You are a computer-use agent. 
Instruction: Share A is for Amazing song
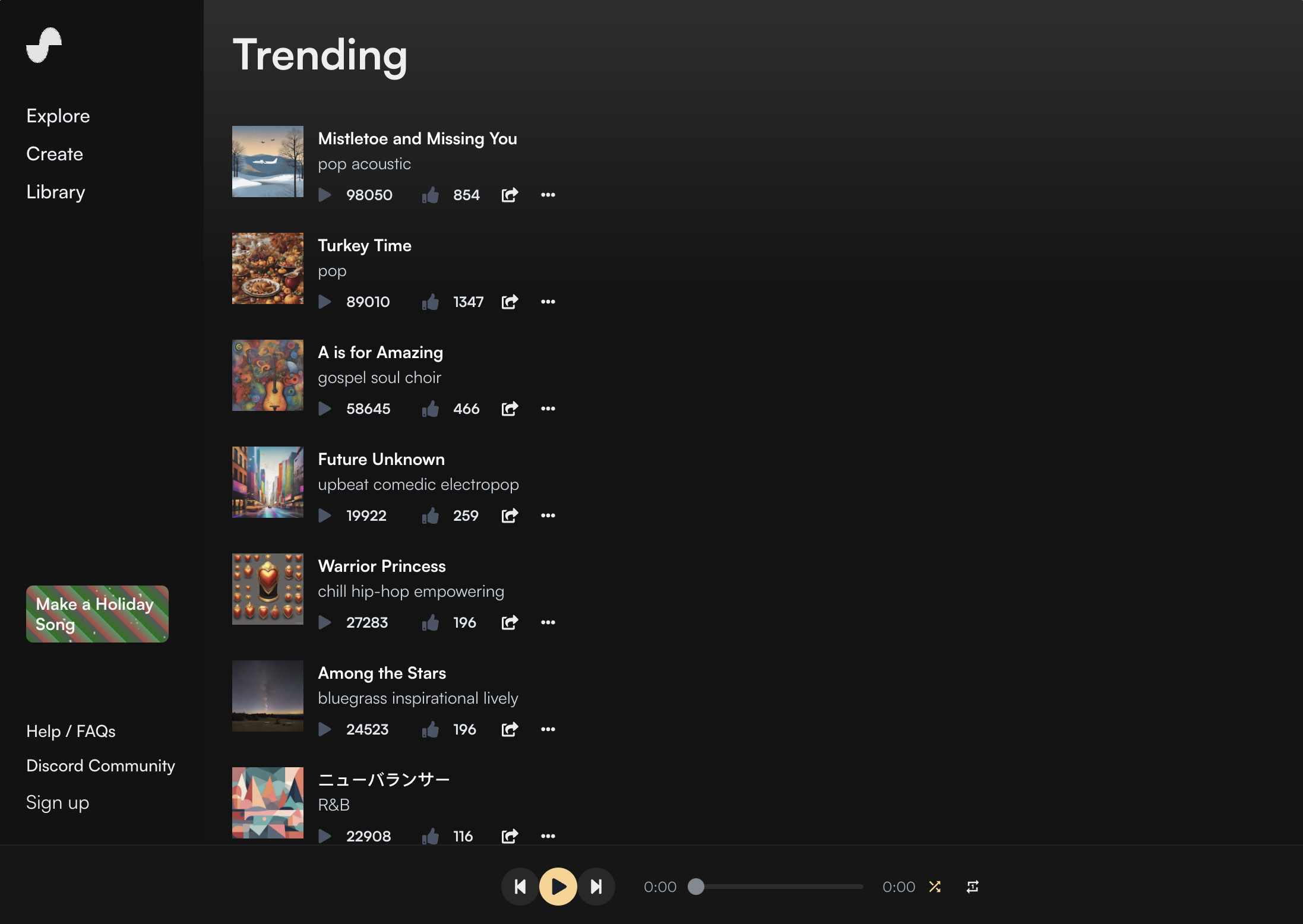(510, 409)
